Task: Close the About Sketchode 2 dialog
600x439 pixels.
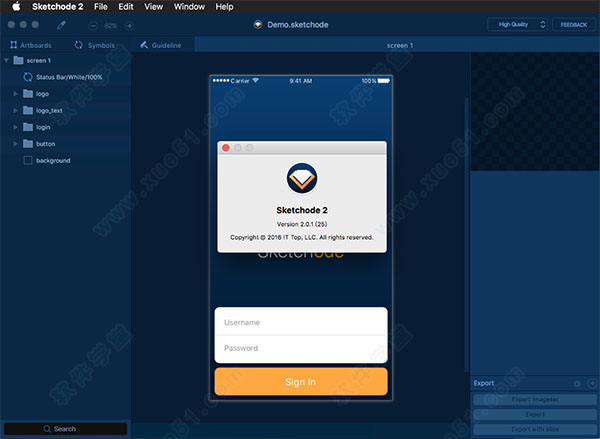Action: pyautogui.click(x=226, y=148)
